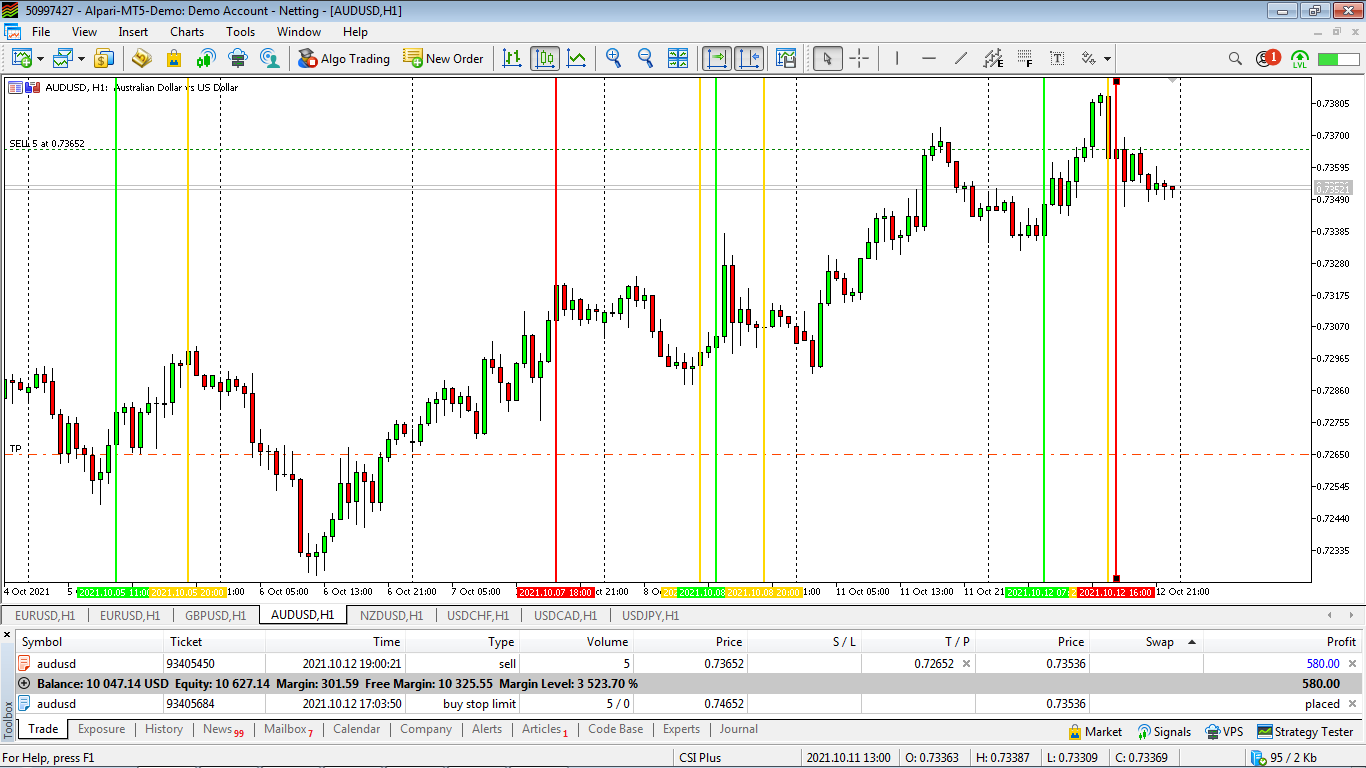
Task: Select the horizontal line tool
Action: tap(929, 58)
